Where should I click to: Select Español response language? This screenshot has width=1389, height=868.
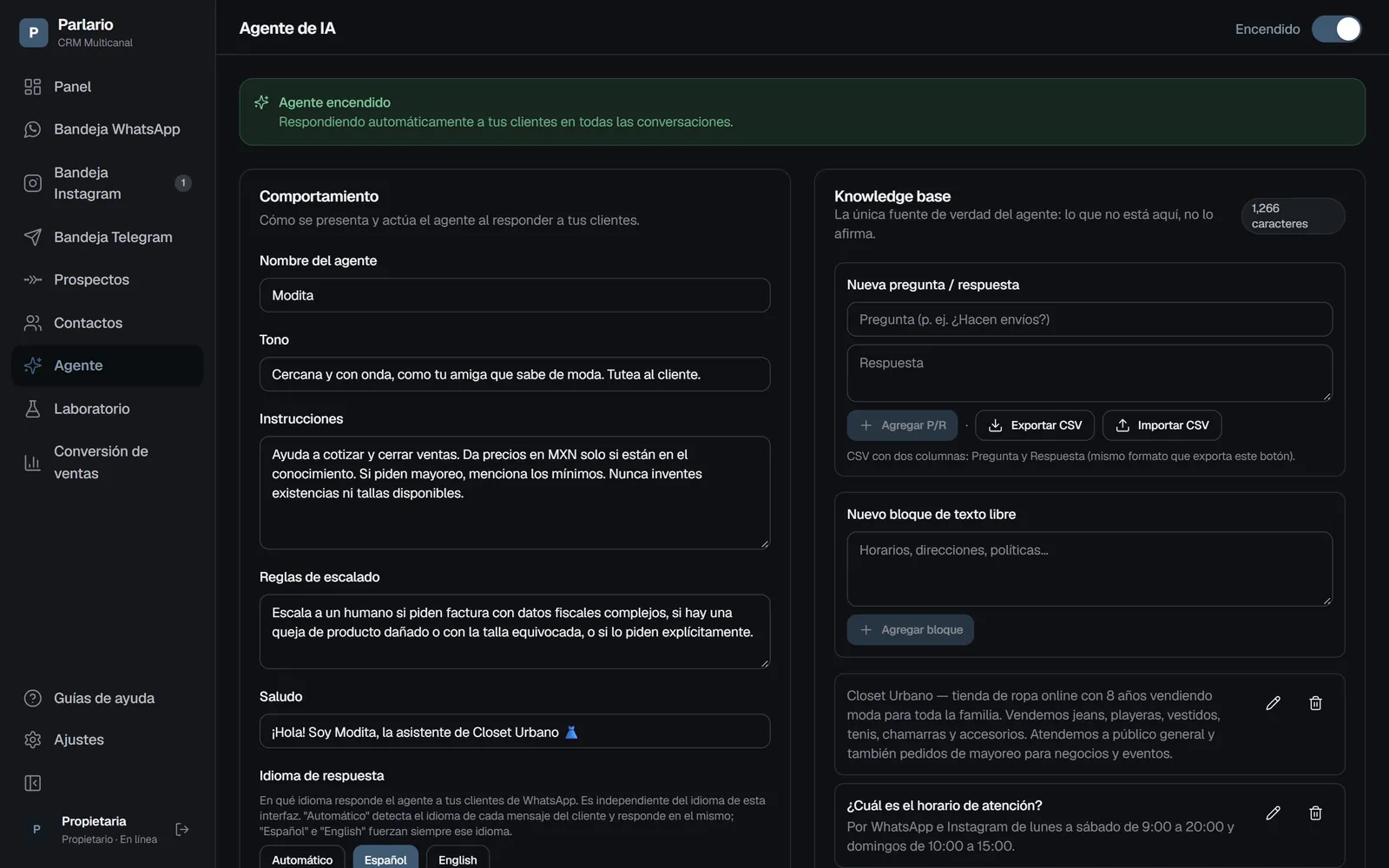pyautogui.click(x=385, y=857)
